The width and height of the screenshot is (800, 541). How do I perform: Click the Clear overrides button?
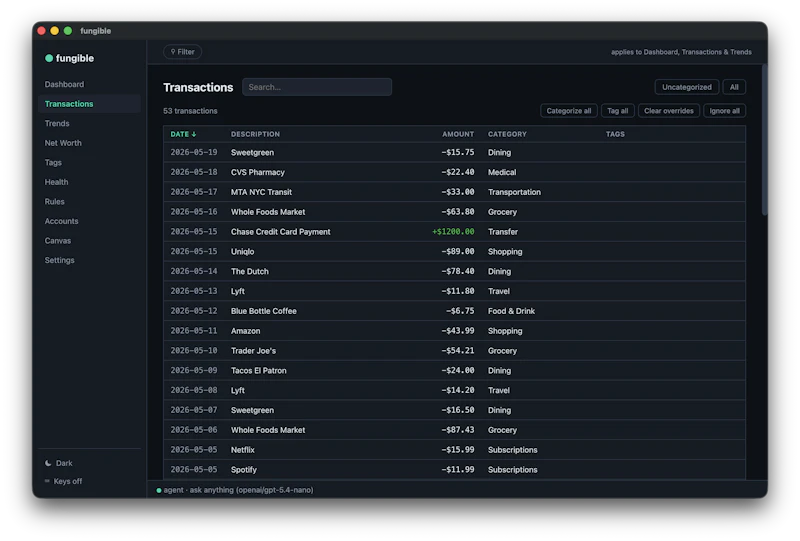[668, 111]
